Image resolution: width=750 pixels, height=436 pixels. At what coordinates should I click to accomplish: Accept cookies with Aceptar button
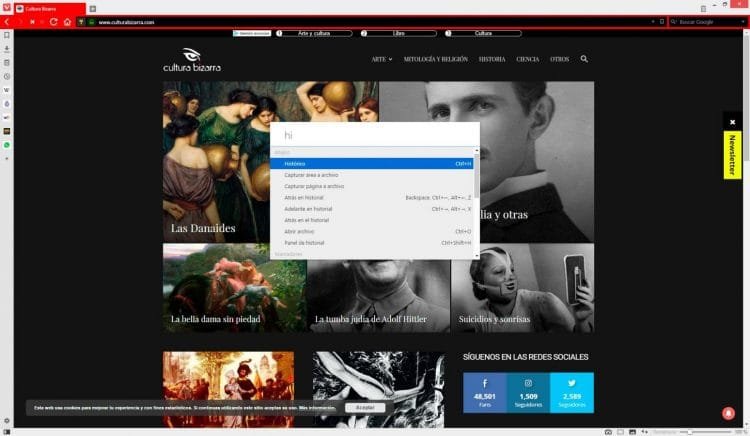[x=365, y=408]
